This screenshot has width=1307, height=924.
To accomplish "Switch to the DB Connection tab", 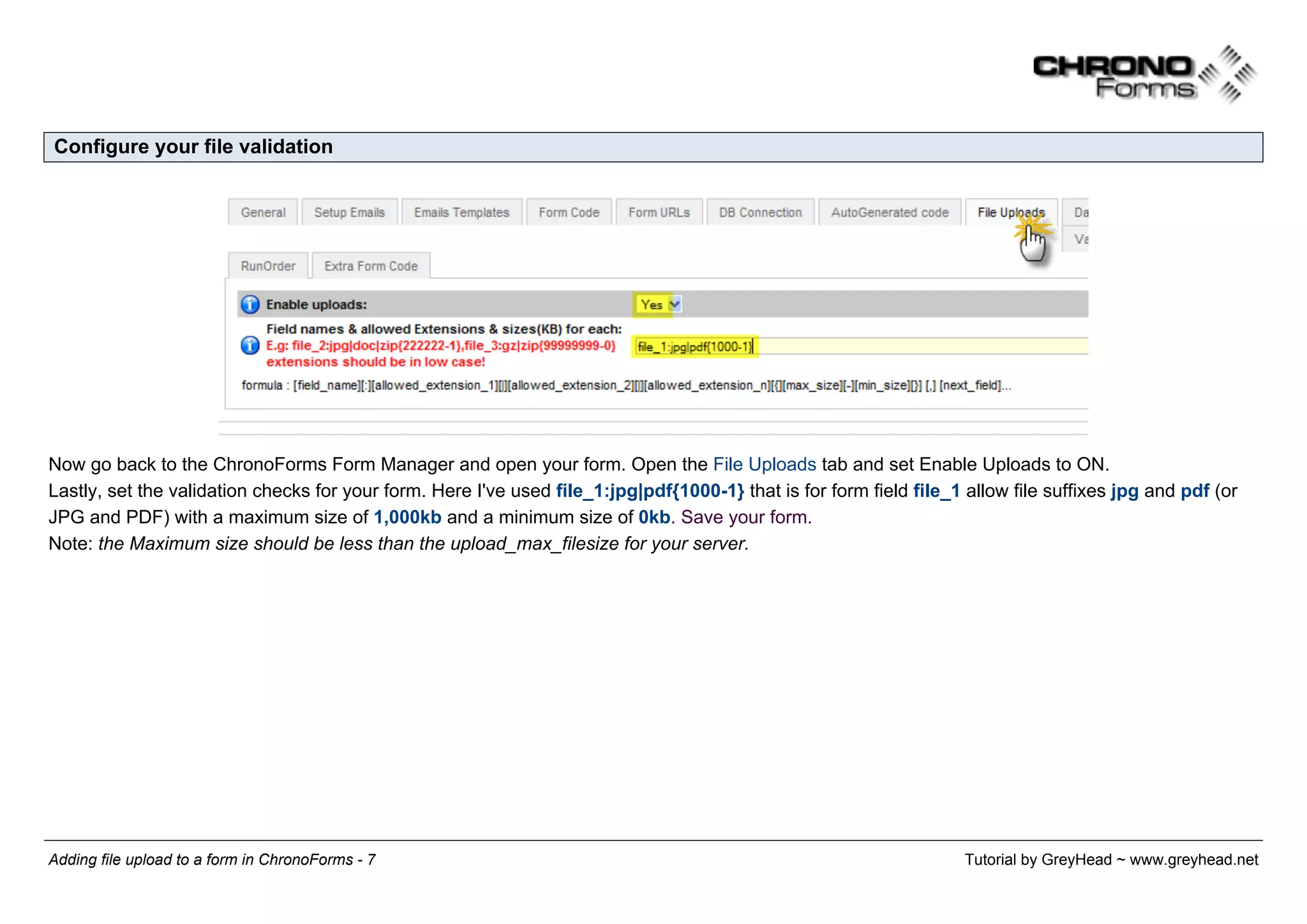I will pos(760,212).
